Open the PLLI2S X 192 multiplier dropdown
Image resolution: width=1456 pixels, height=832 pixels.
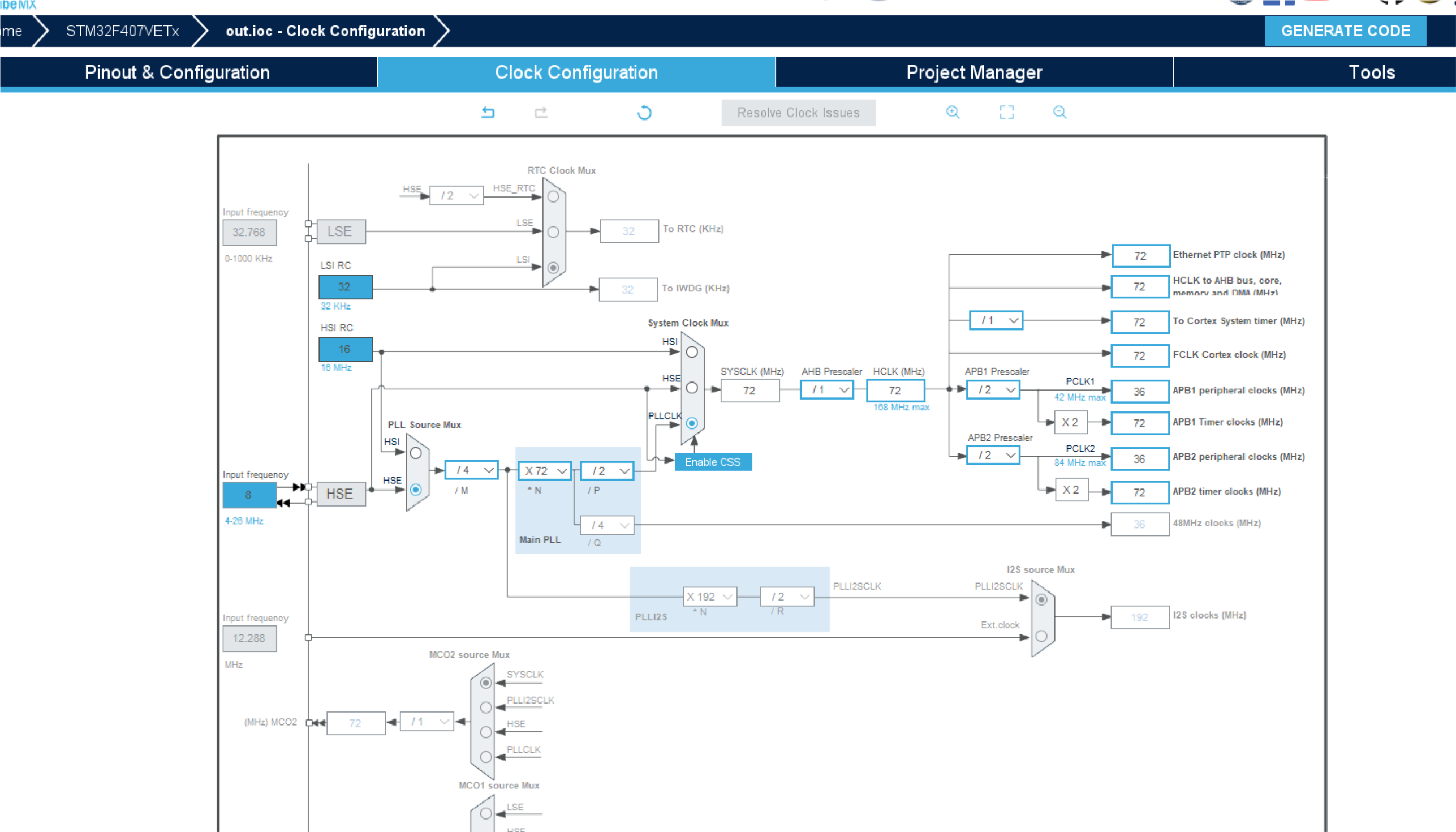710,597
